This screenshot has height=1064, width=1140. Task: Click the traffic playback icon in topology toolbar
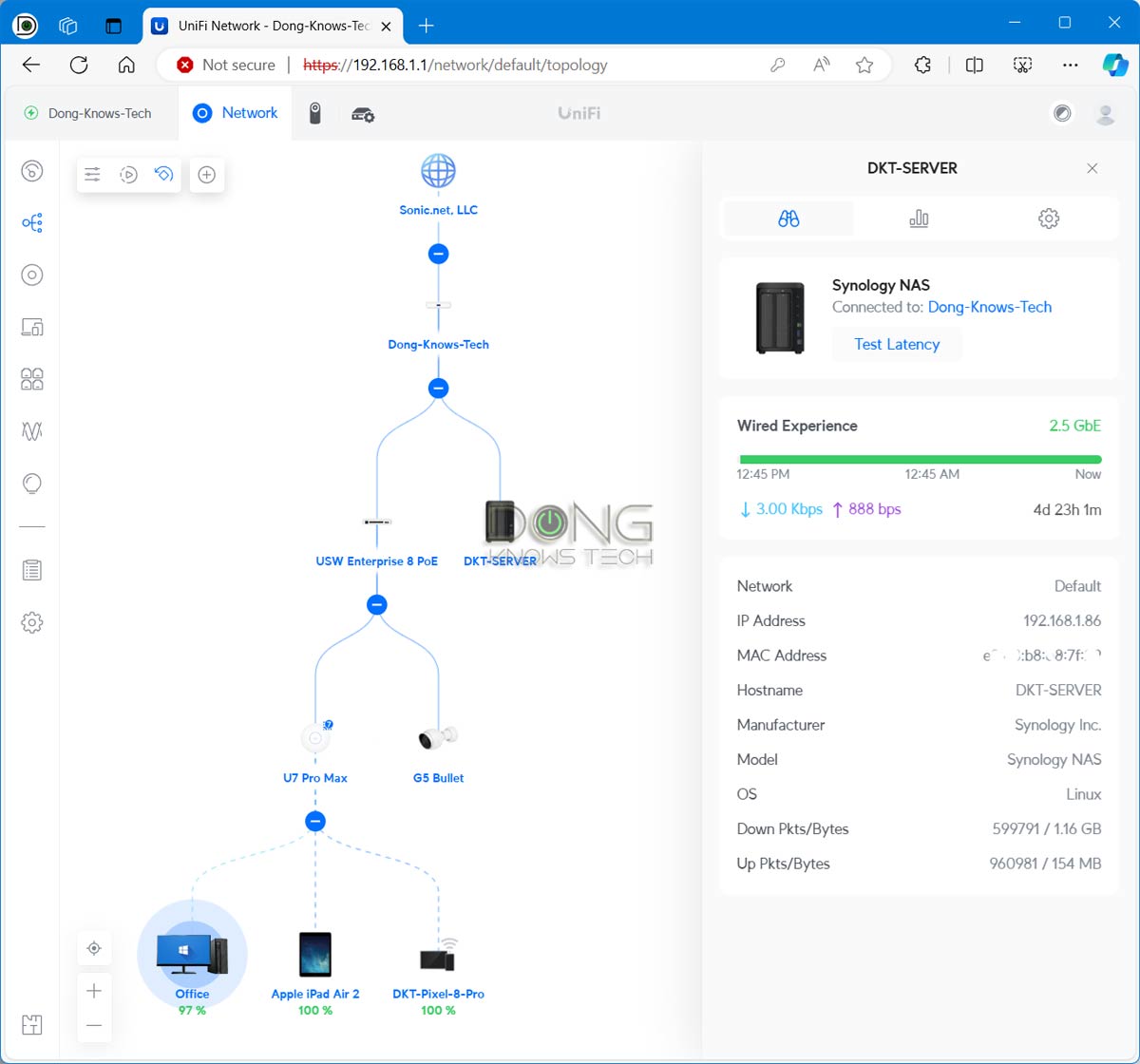click(x=128, y=175)
